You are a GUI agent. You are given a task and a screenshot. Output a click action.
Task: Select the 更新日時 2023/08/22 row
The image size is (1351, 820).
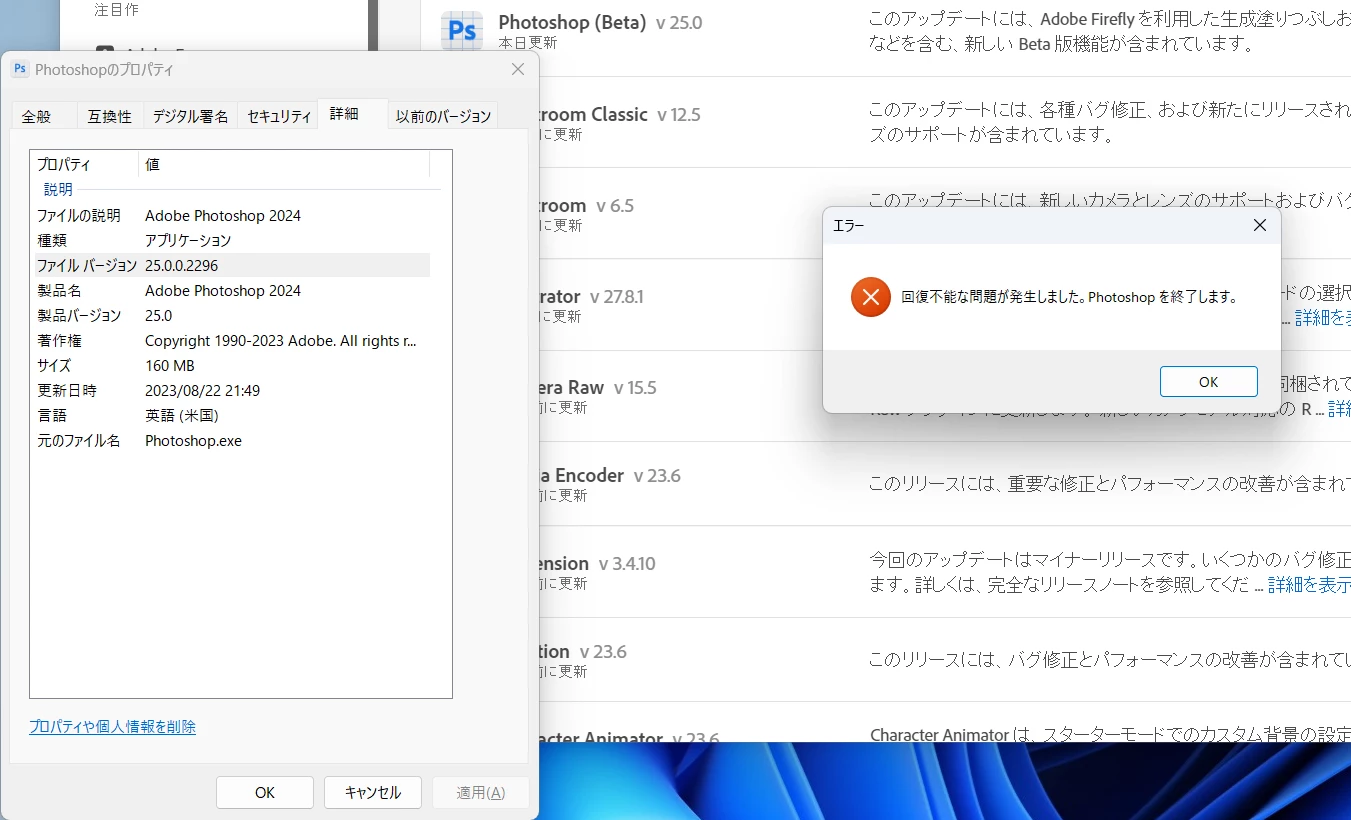pos(231,390)
